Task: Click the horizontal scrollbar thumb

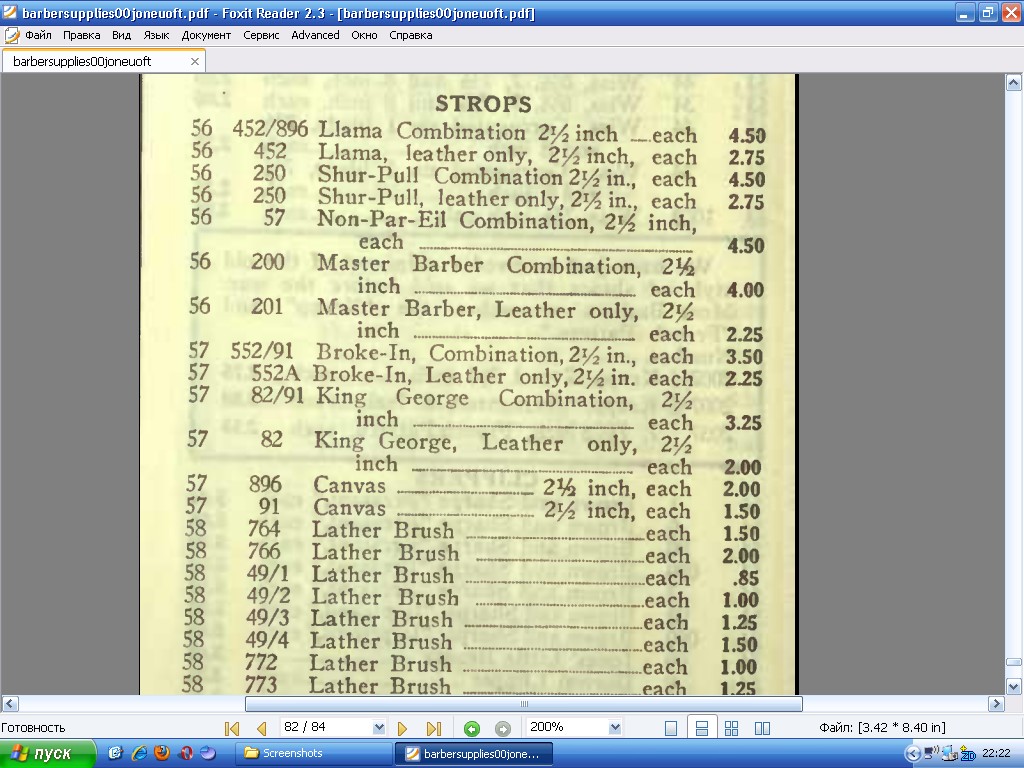Action: click(x=523, y=704)
